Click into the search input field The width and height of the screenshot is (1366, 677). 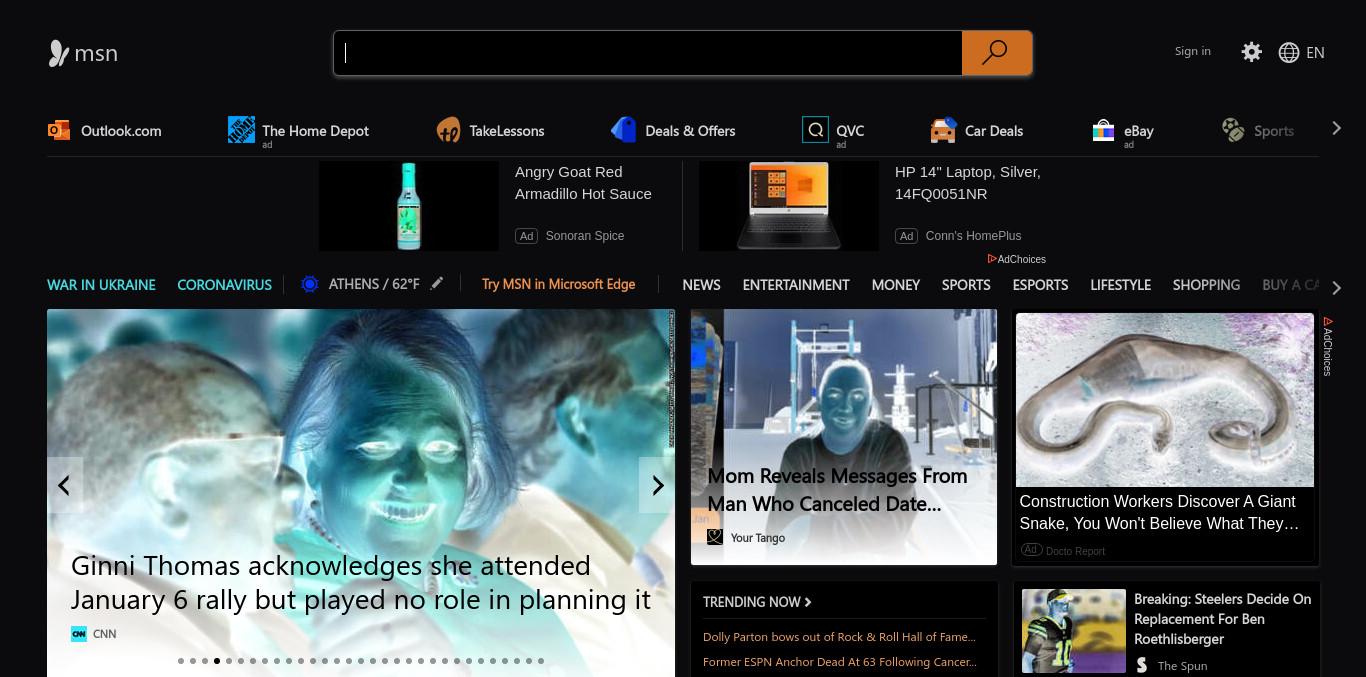pyautogui.click(x=648, y=53)
